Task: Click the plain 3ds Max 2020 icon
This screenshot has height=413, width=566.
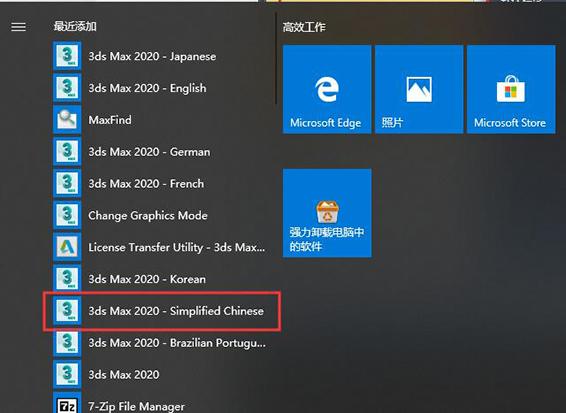Action: (67, 374)
